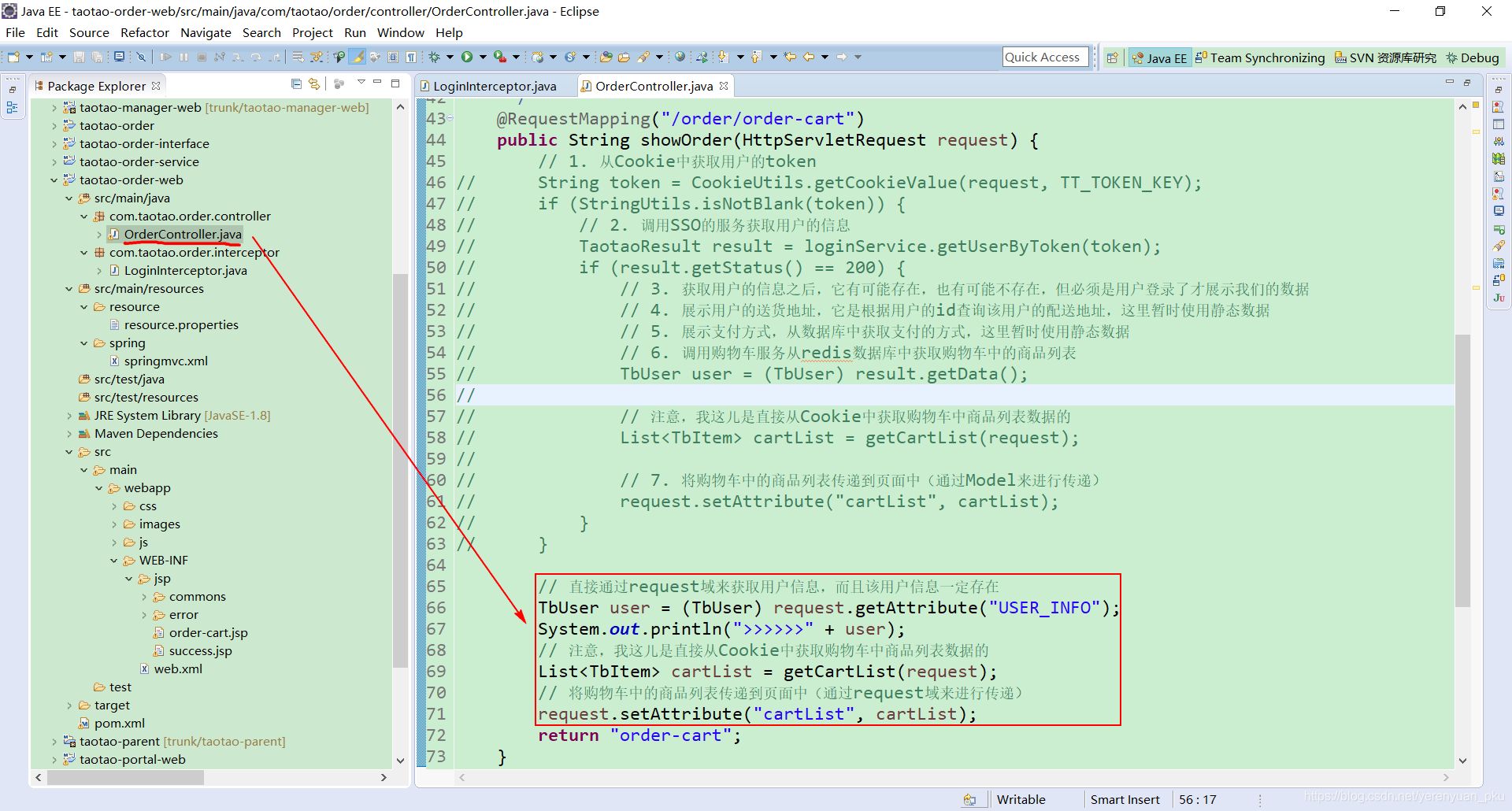Click the green Run toolbar icon
The width and height of the screenshot is (1512, 811).
pyautogui.click(x=467, y=57)
